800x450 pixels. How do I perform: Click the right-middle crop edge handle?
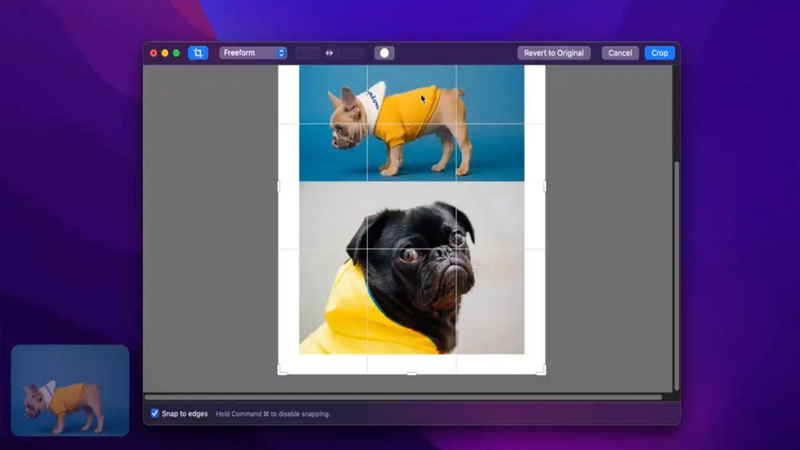pyautogui.click(x=545, y=186)
